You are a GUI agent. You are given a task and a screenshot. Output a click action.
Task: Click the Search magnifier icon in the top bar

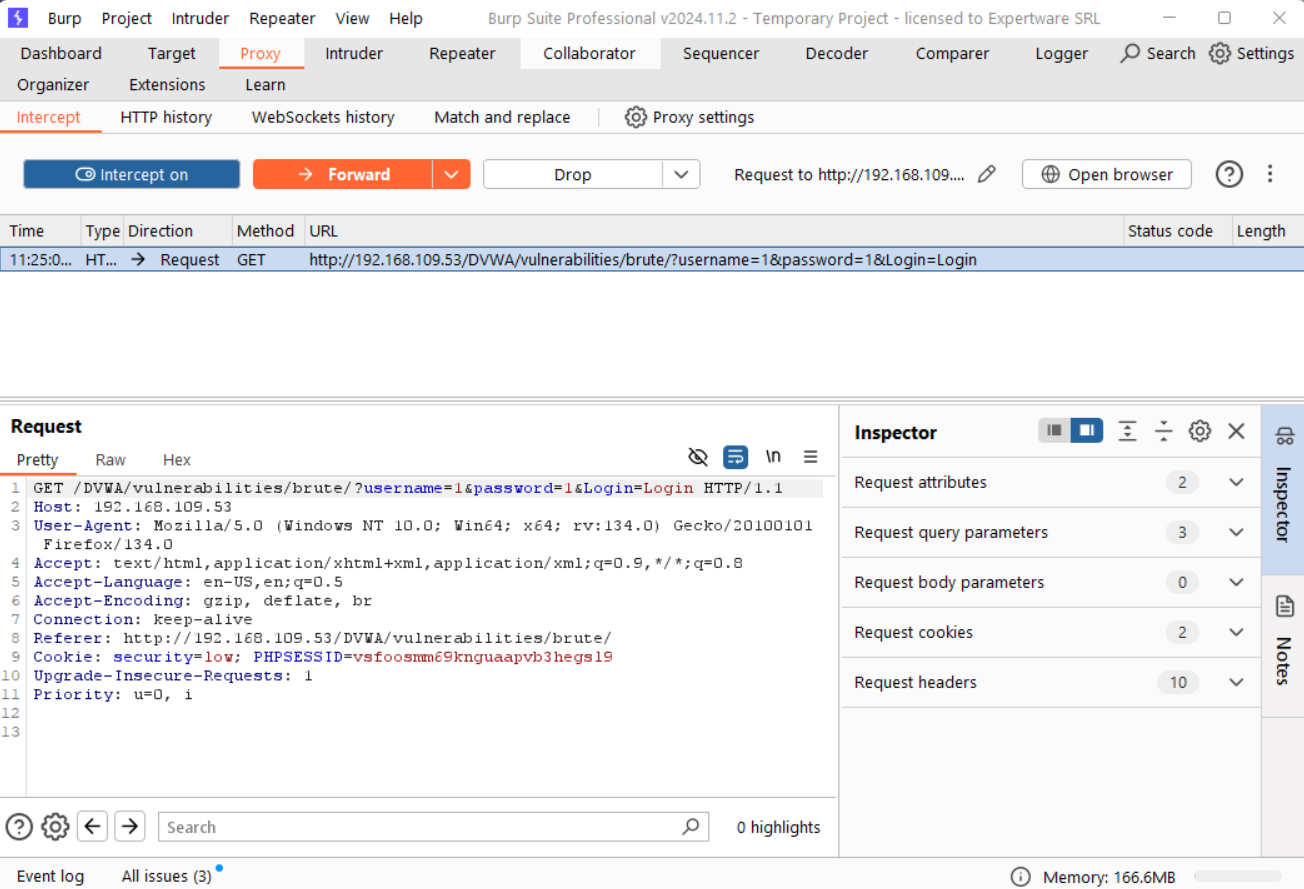1130,53
